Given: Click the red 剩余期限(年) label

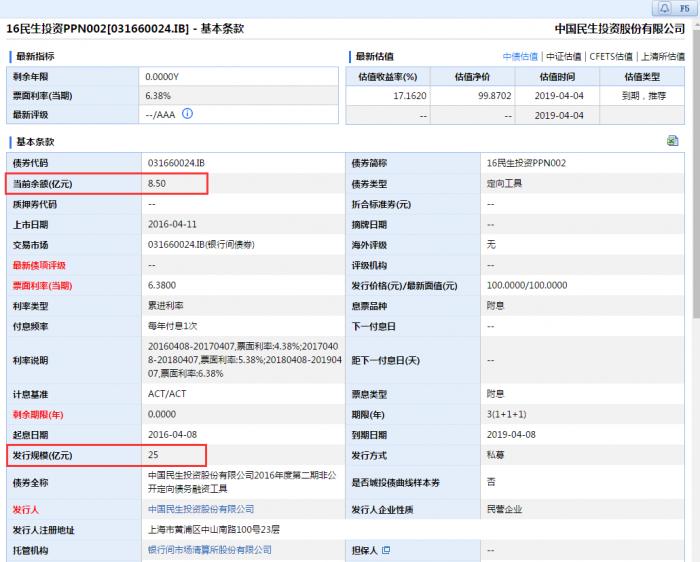Looking at the screenshot, I should tap(39, 414).
